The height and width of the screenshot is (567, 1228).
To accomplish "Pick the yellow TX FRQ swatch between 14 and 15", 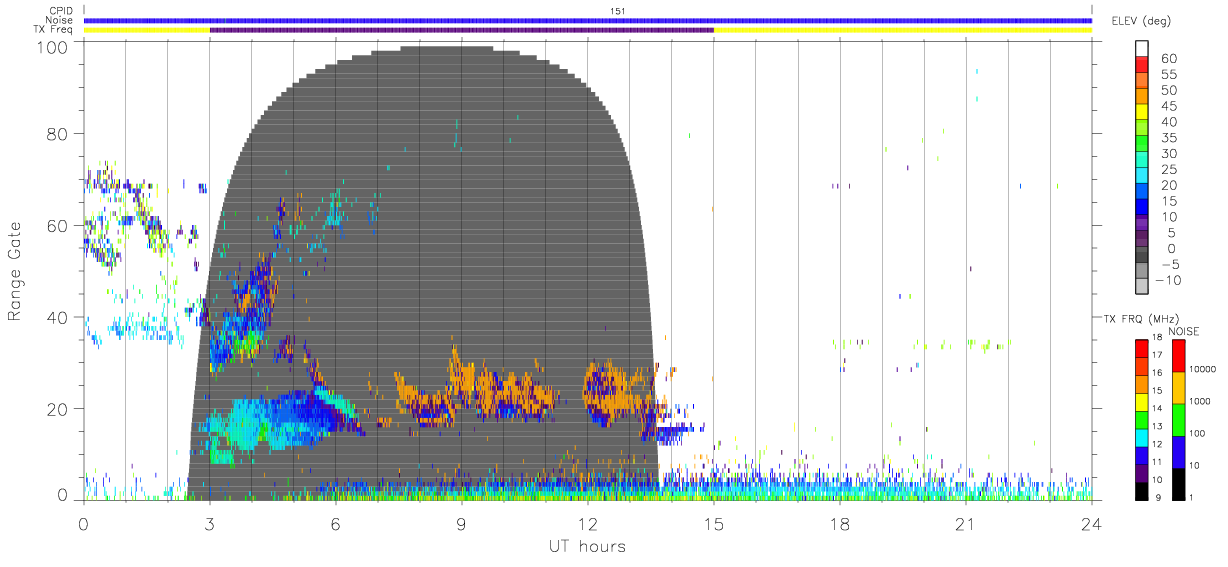I will point(1142,401).
